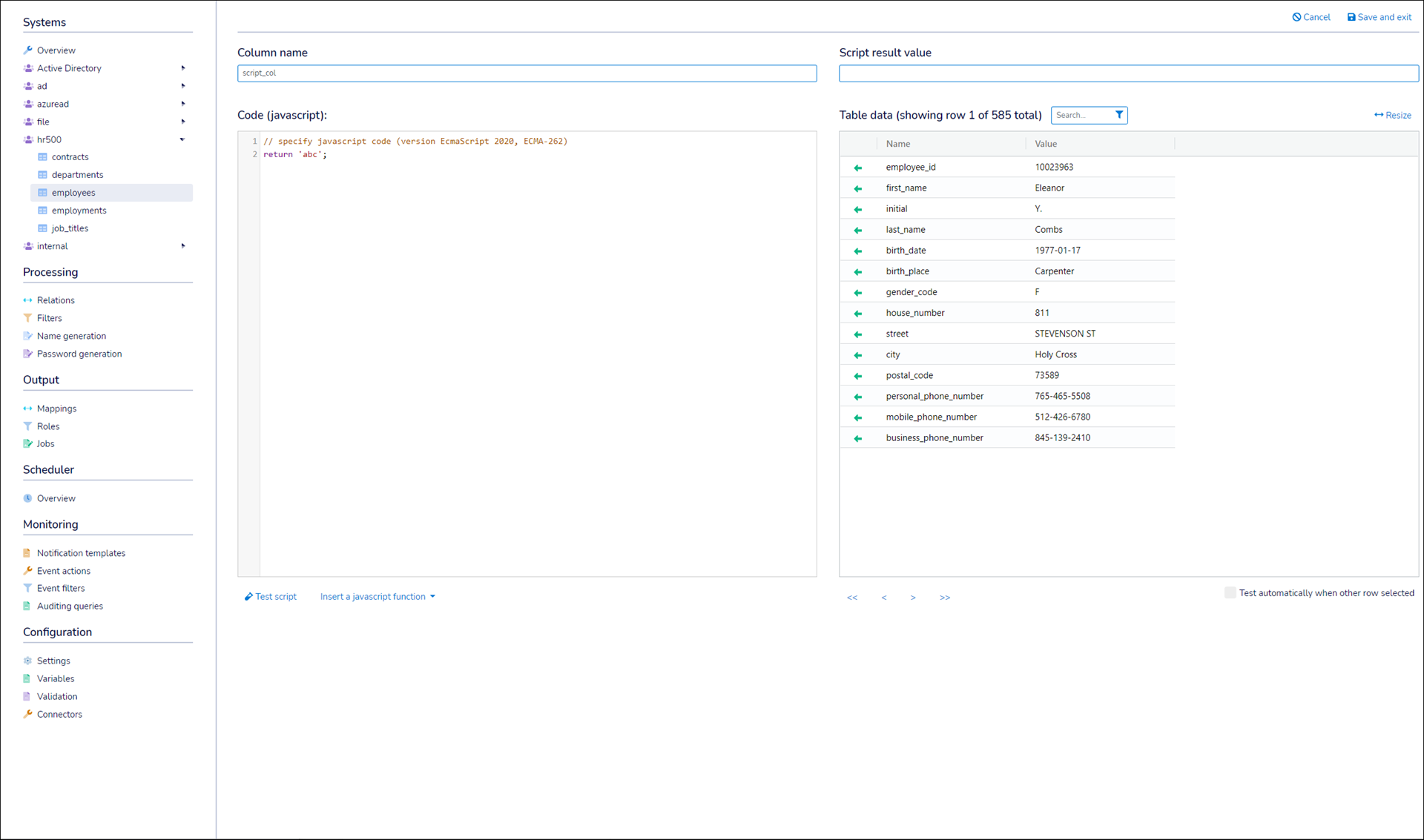Insert last_name field using its green arrow
Viewport: 1424px width, 840px height.
pos(858,230)
